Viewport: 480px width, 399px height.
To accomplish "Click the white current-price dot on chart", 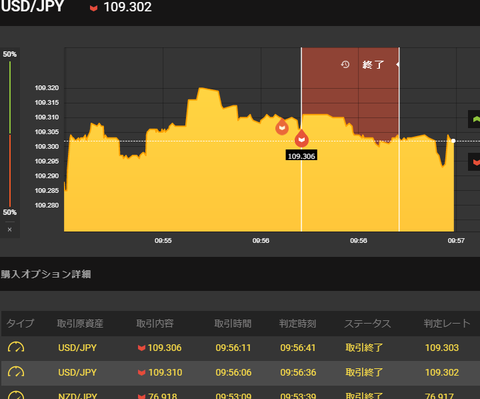I will click(x=453, y=141).
